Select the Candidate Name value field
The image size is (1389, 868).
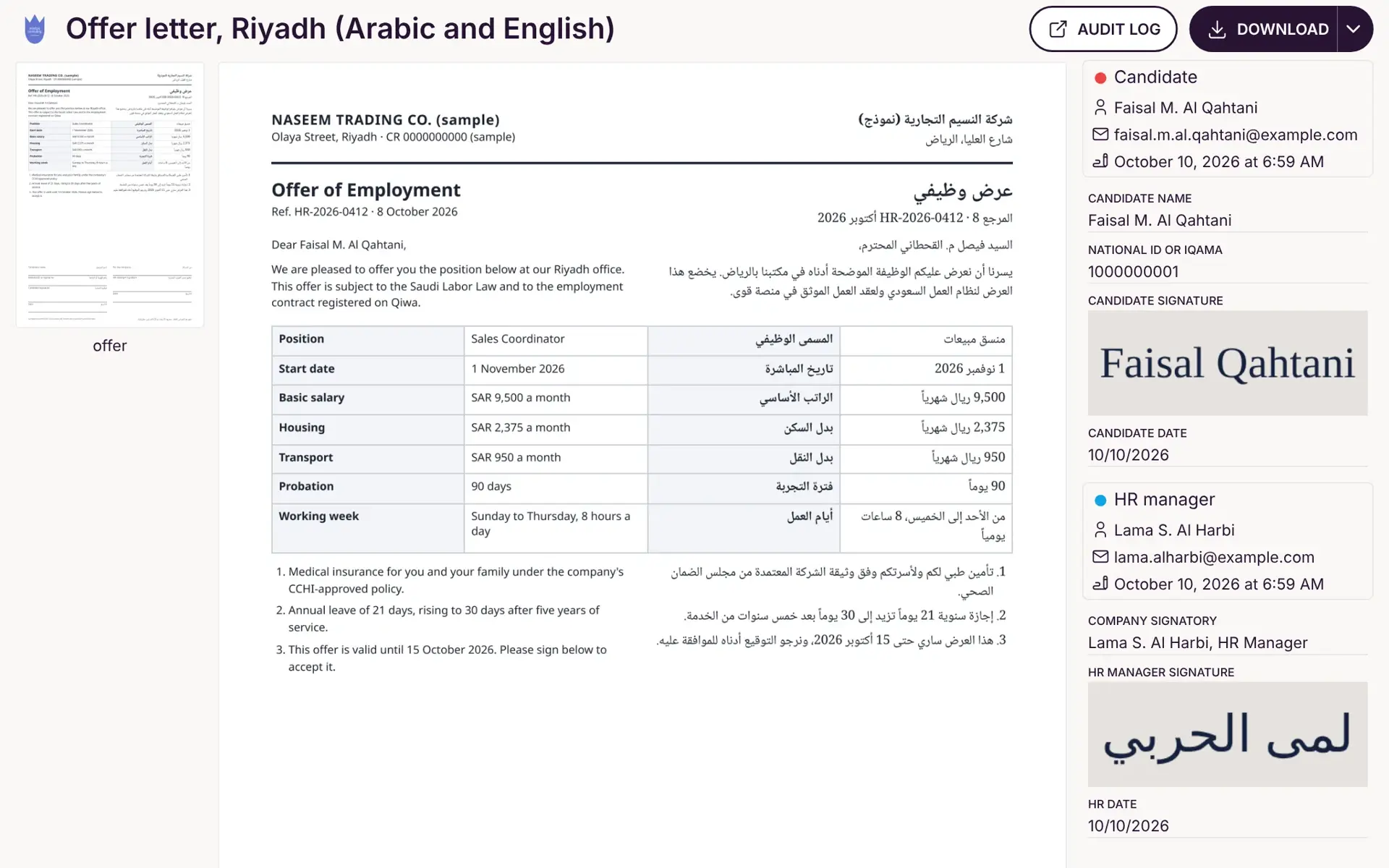click(1228, 221)
